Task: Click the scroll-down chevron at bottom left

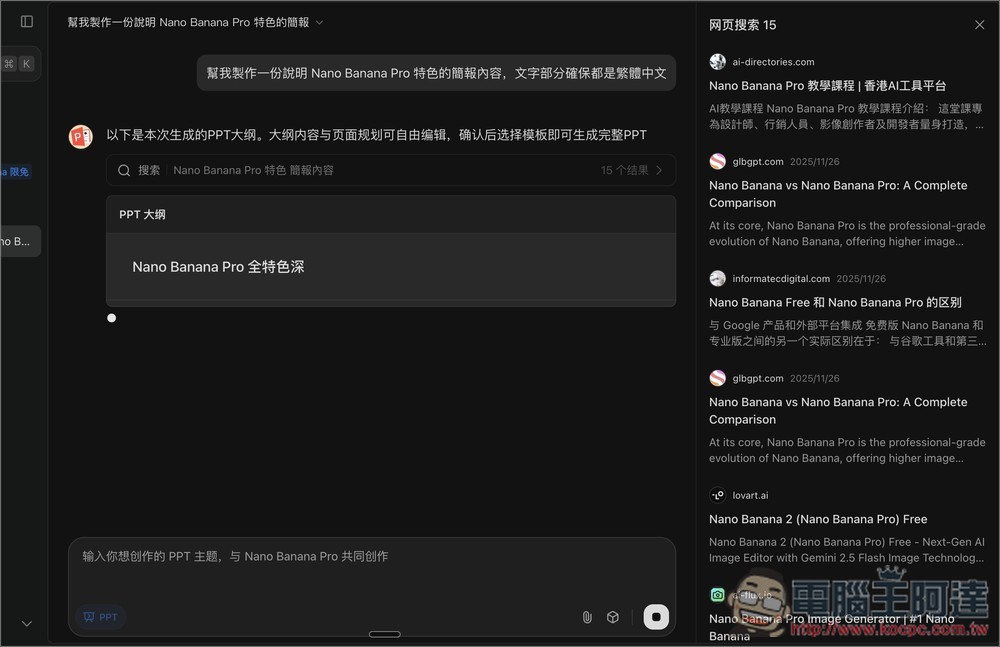Action: (x=26, y=622)
